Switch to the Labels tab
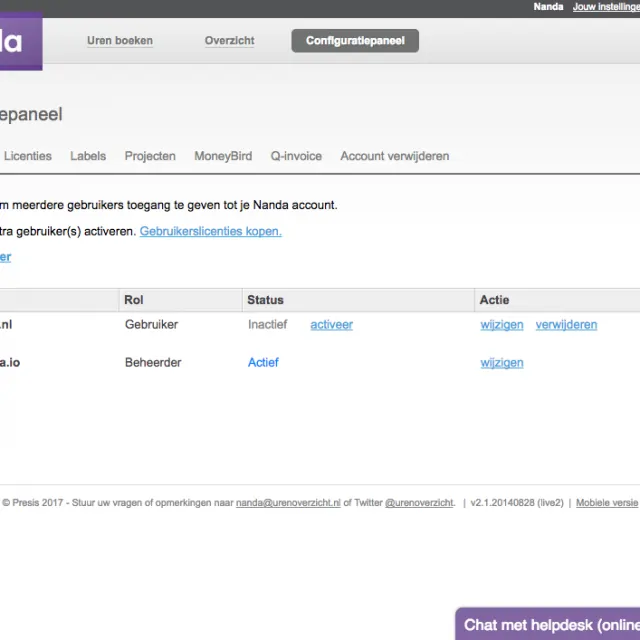The width and height of the screenshot is (640, 640). click(x=88, y=156)
